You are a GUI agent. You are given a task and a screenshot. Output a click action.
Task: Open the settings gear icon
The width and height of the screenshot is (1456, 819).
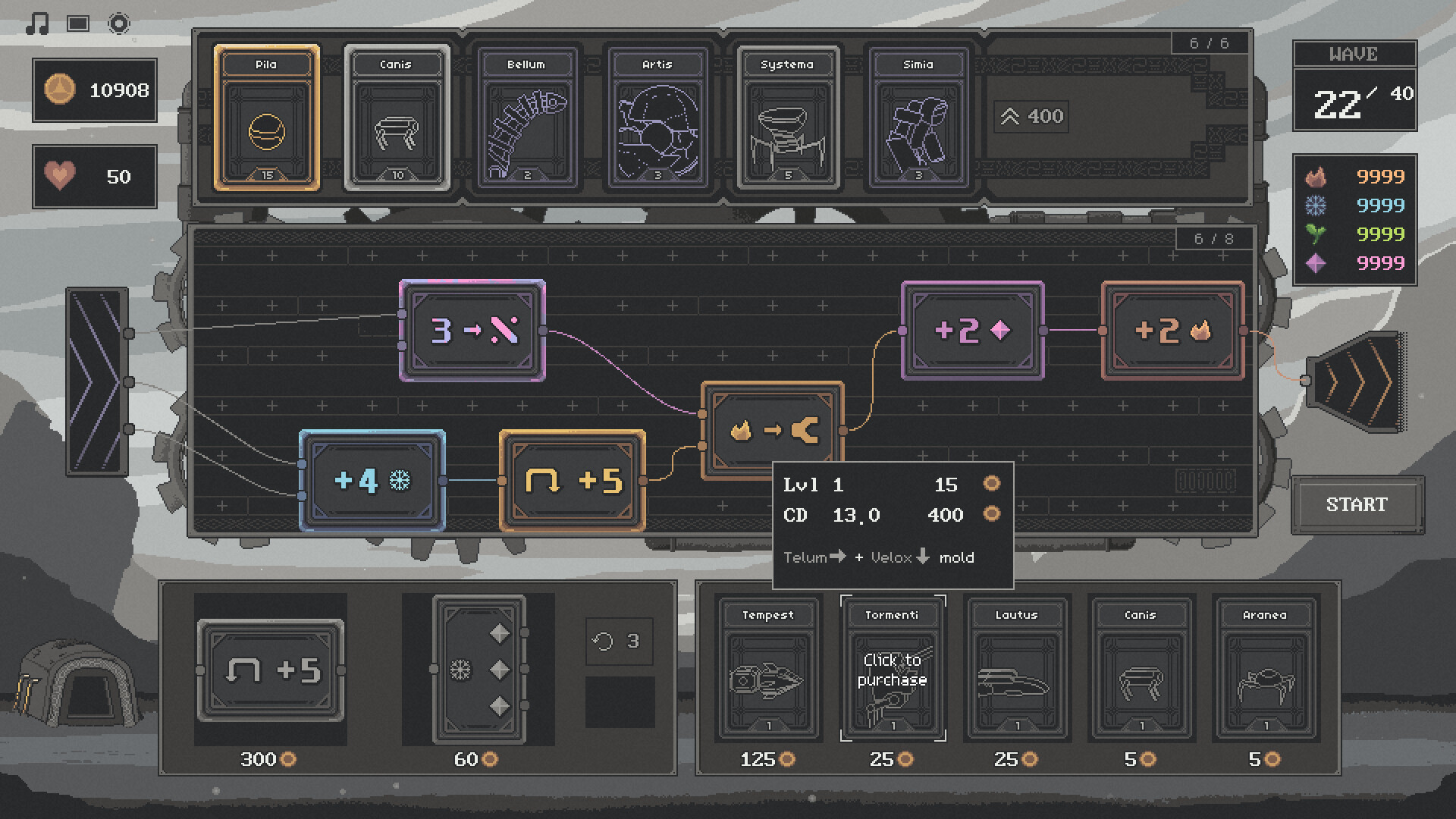tap(118, 24)
